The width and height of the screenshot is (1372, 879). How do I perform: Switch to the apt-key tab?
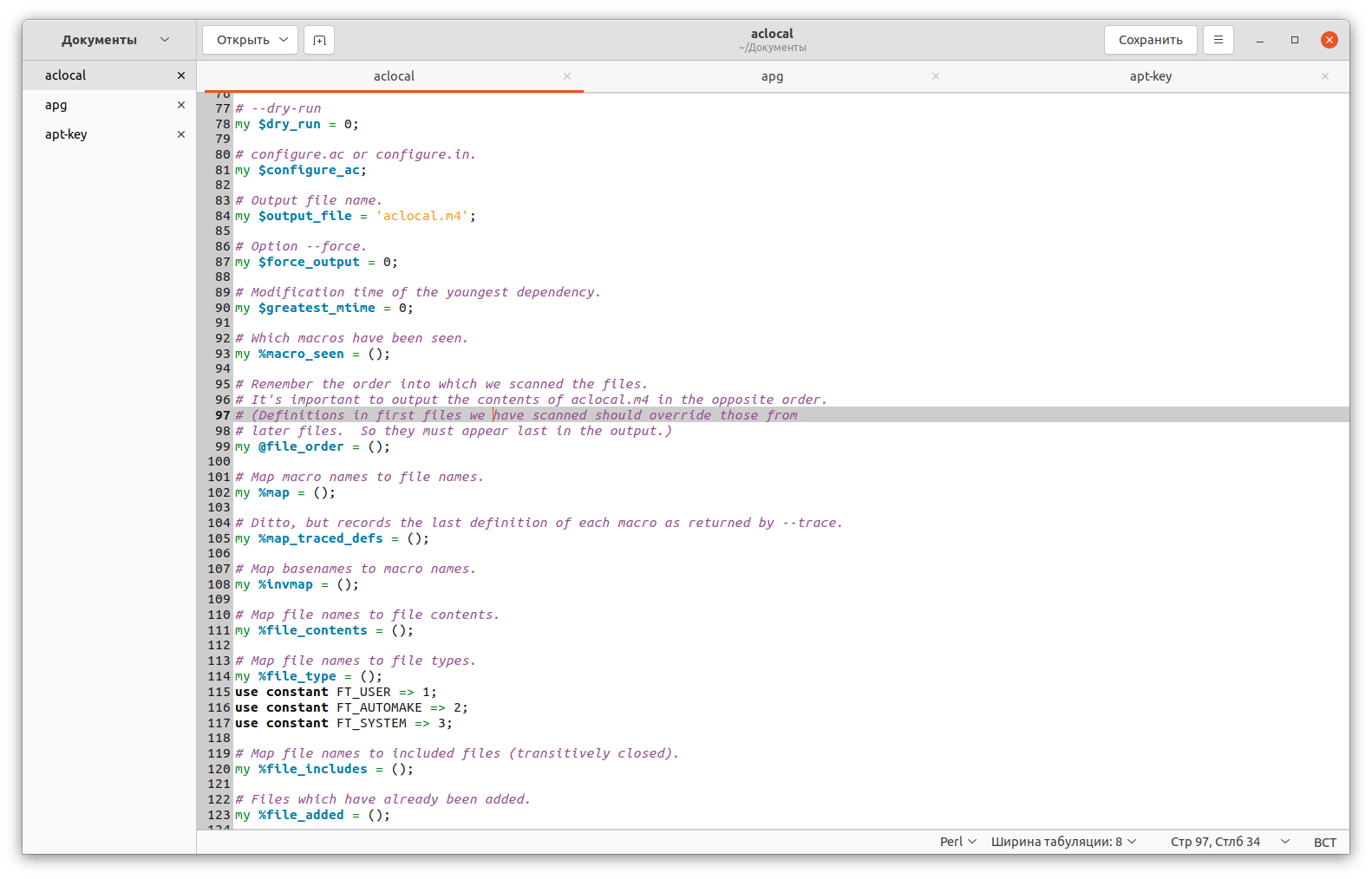tap(1151, 76)
